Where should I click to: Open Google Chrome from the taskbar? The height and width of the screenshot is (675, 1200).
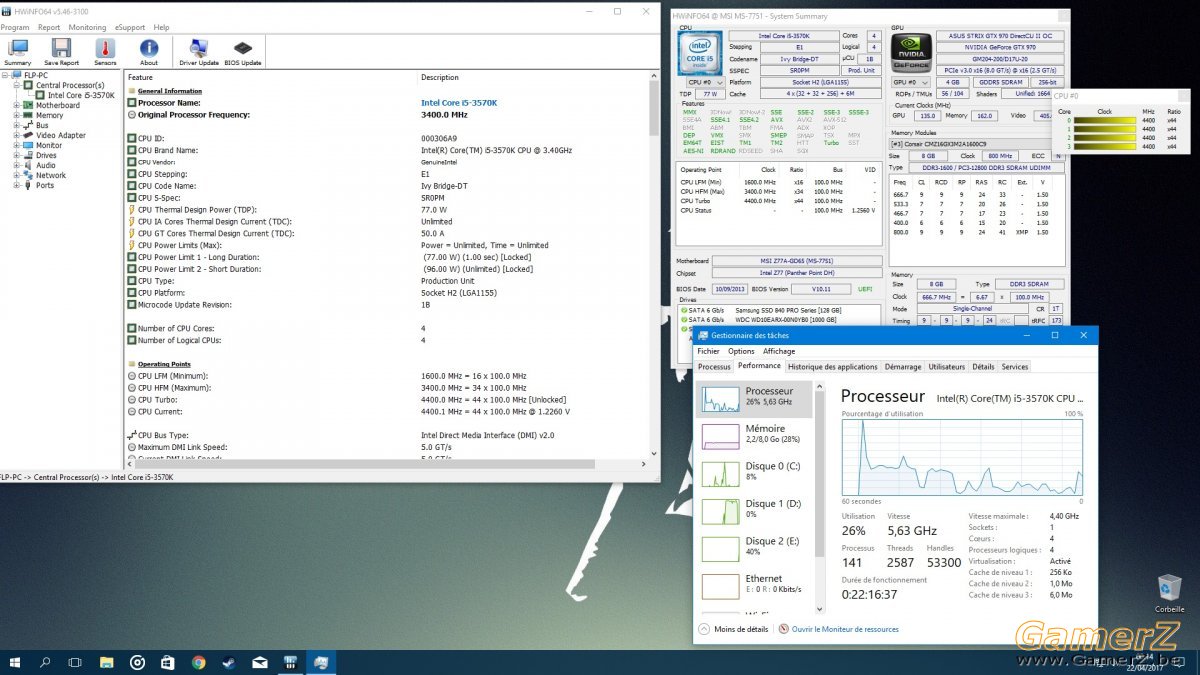click(198, 662)
